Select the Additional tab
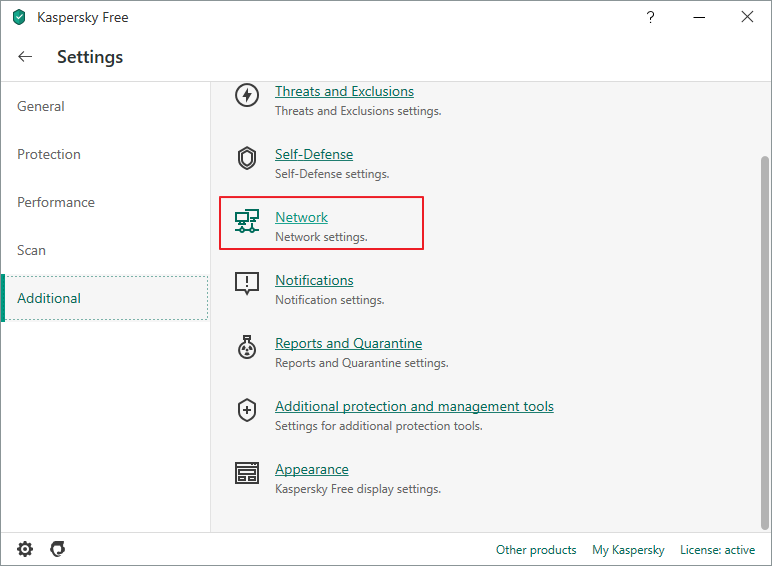Screen dimensions: 772x566 (x=105, y=298)
